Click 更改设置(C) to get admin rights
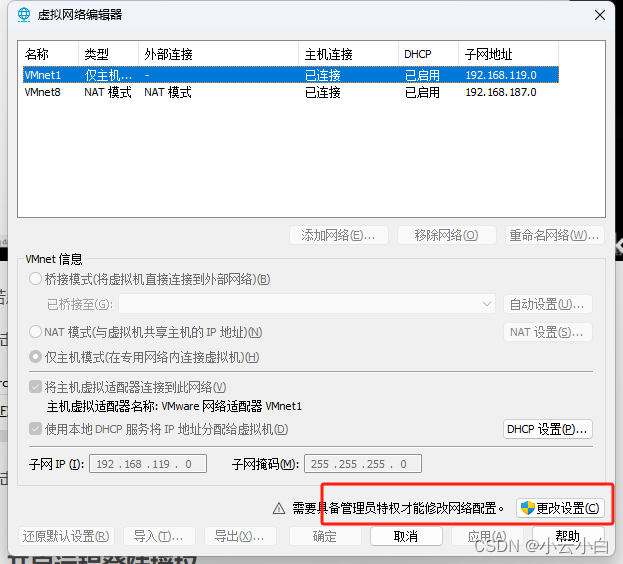The image size is (623, 564). pos(560,508)
